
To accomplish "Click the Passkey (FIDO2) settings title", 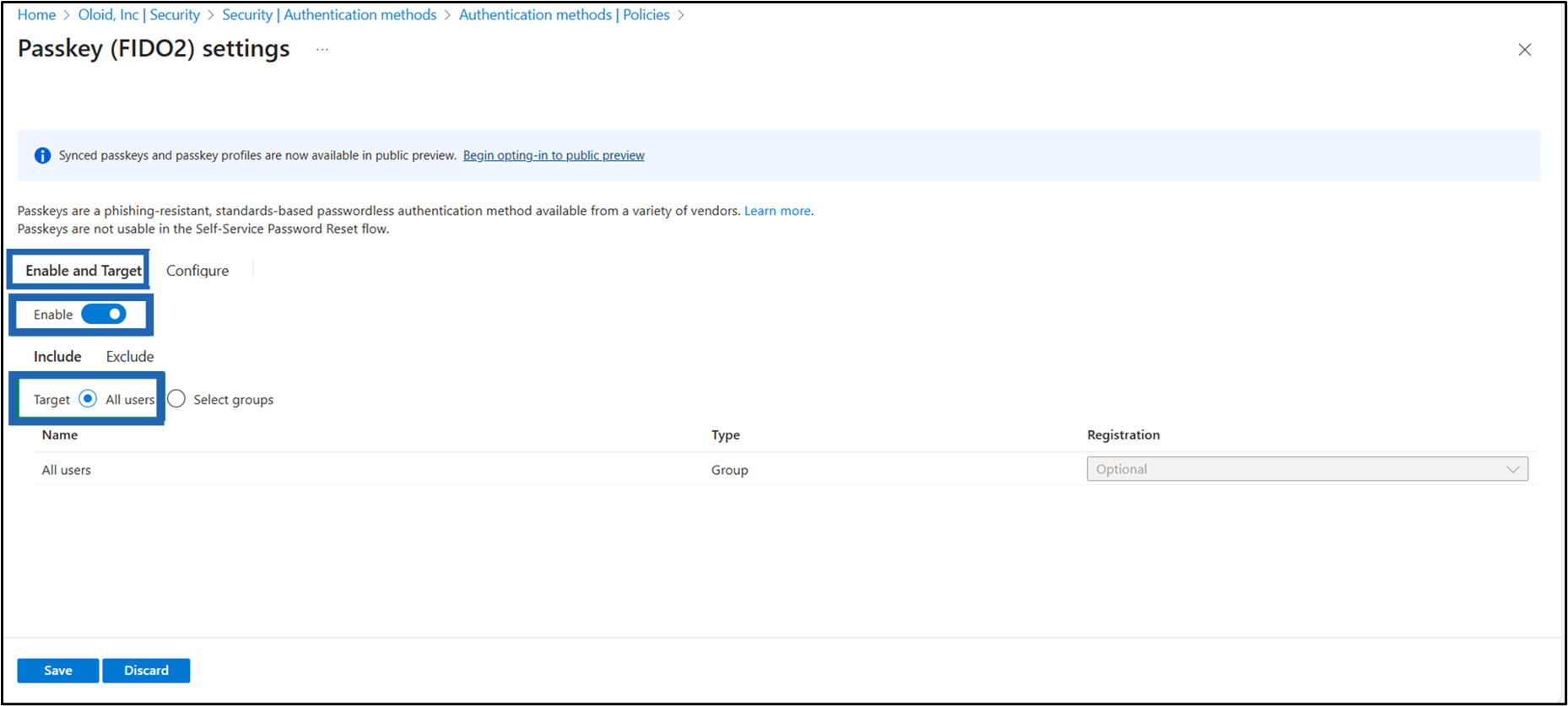I will click(x=154, y=49).
